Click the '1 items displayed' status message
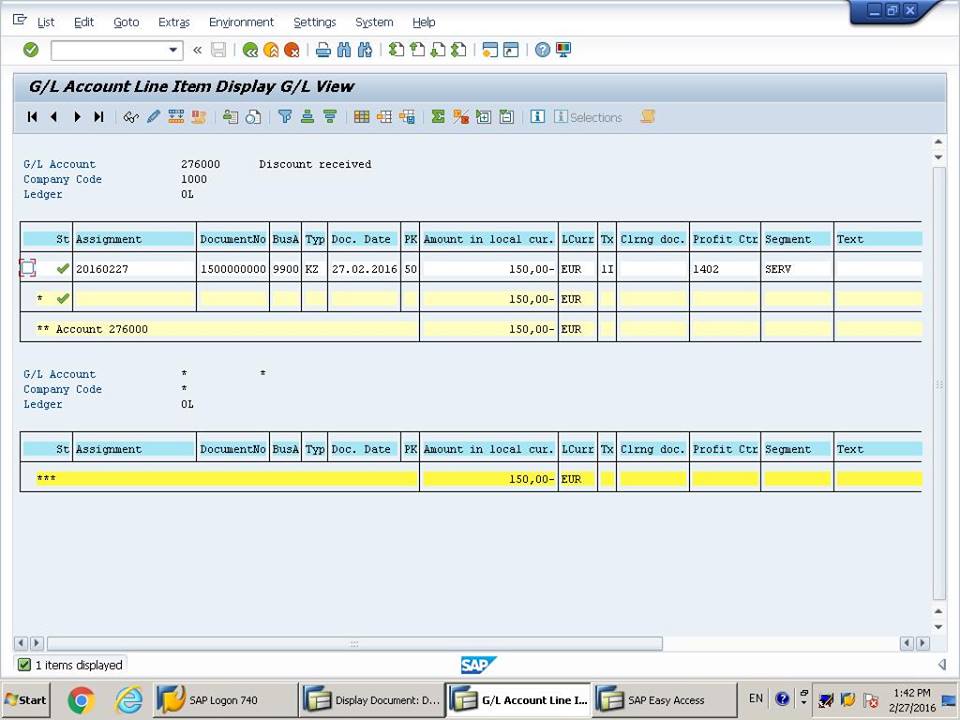Image resolution: width=960 pixels, height=720 pixels. [x=78, y=665]
